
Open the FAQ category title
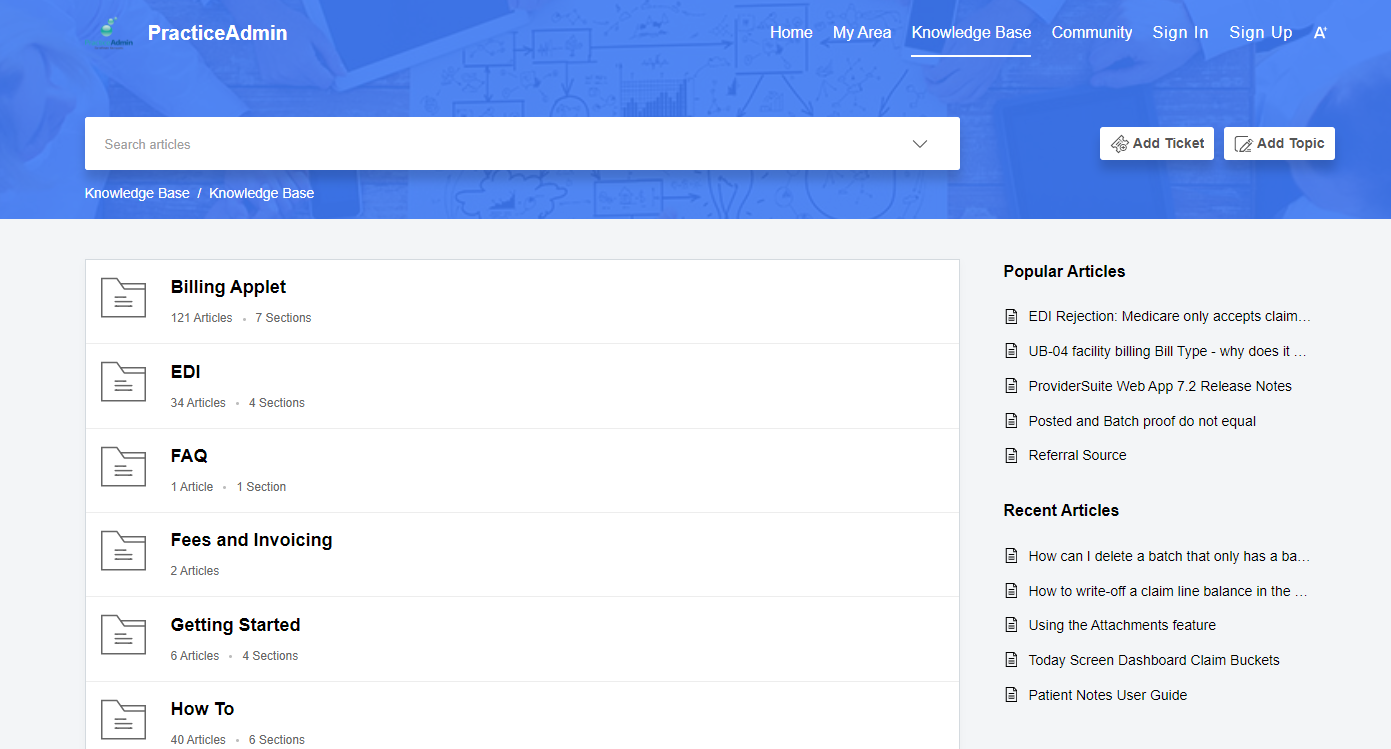tap(189, 456)
